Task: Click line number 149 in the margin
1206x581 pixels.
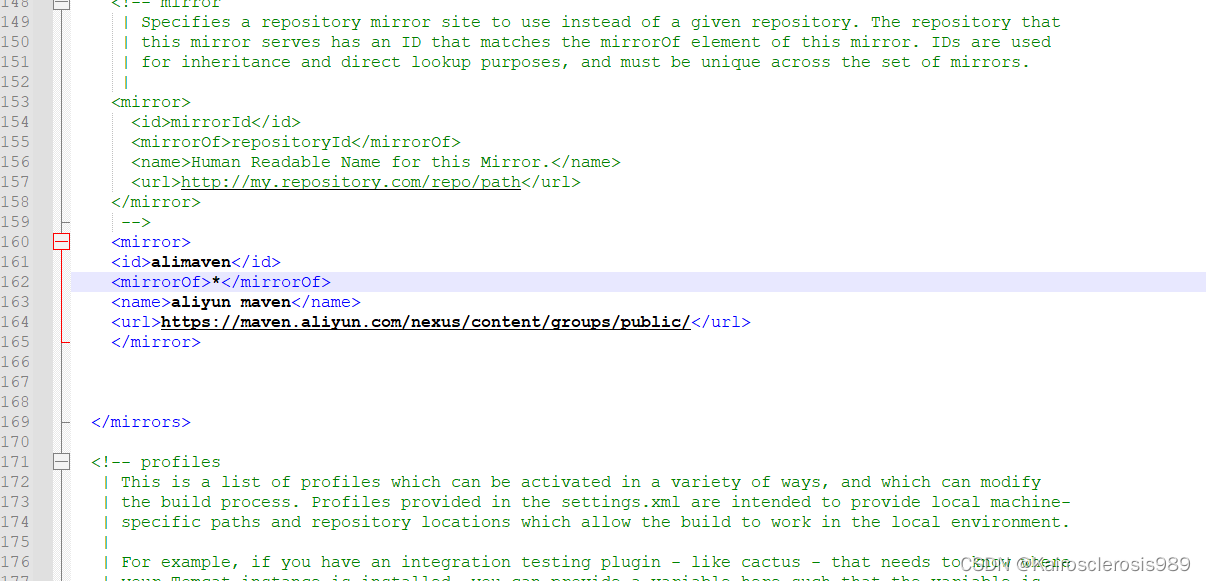Action: pos(16,21)
